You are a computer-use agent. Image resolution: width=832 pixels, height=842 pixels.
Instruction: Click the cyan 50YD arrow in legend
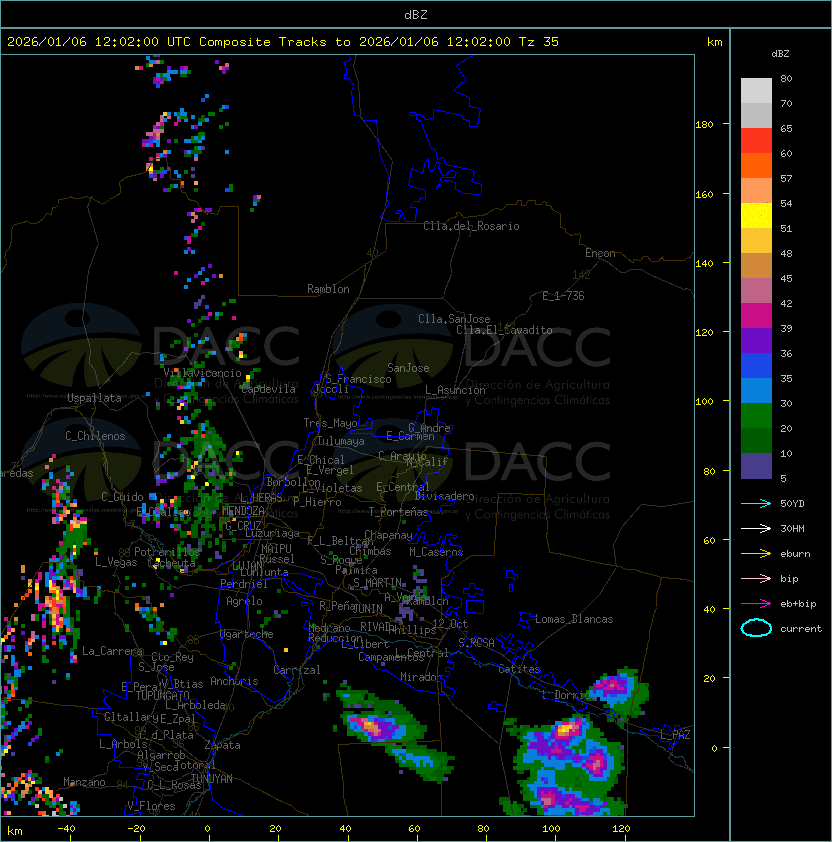[x=756, y=503]
